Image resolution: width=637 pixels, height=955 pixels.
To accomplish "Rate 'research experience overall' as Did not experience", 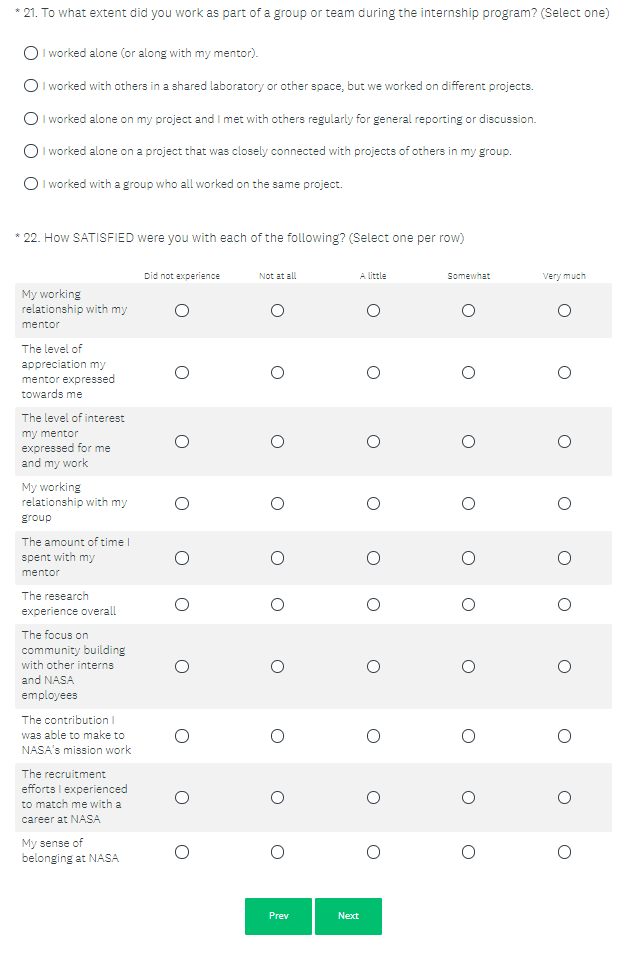I will [x=182, y=604].
